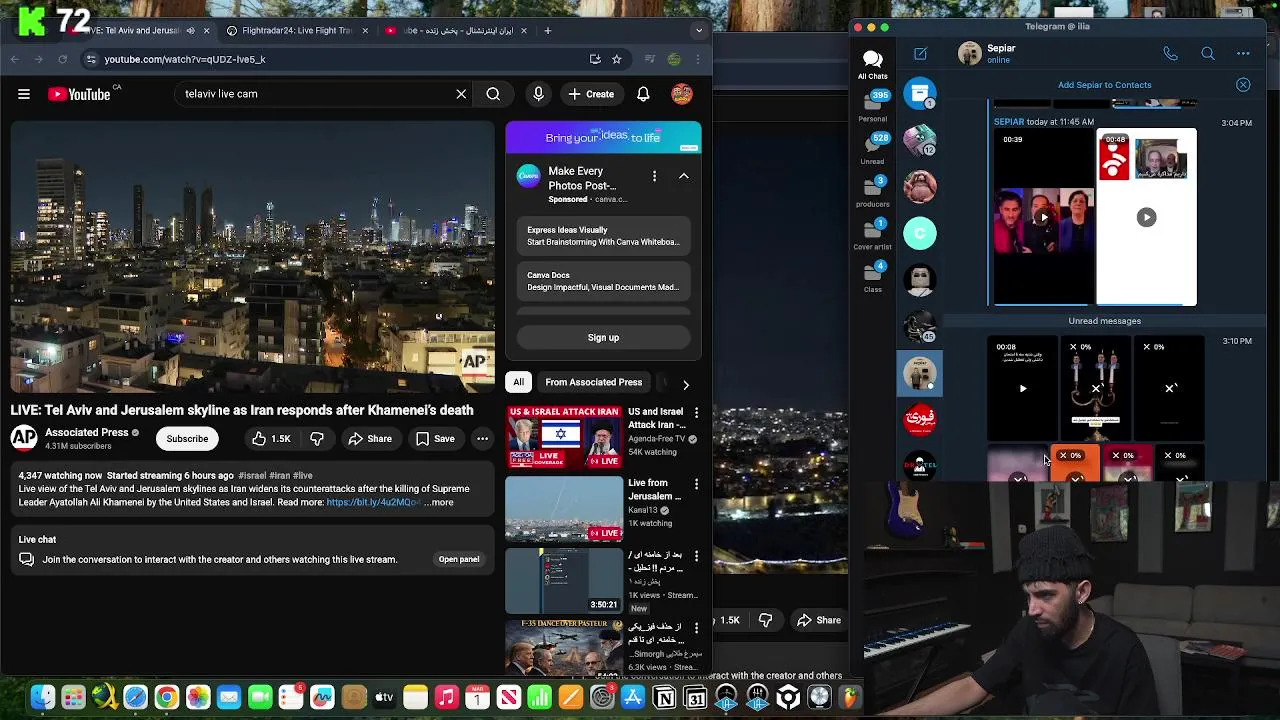Collapse the Canva sponsored ad panel
This screenshot has width=1280, height=720.
[684, 176]
